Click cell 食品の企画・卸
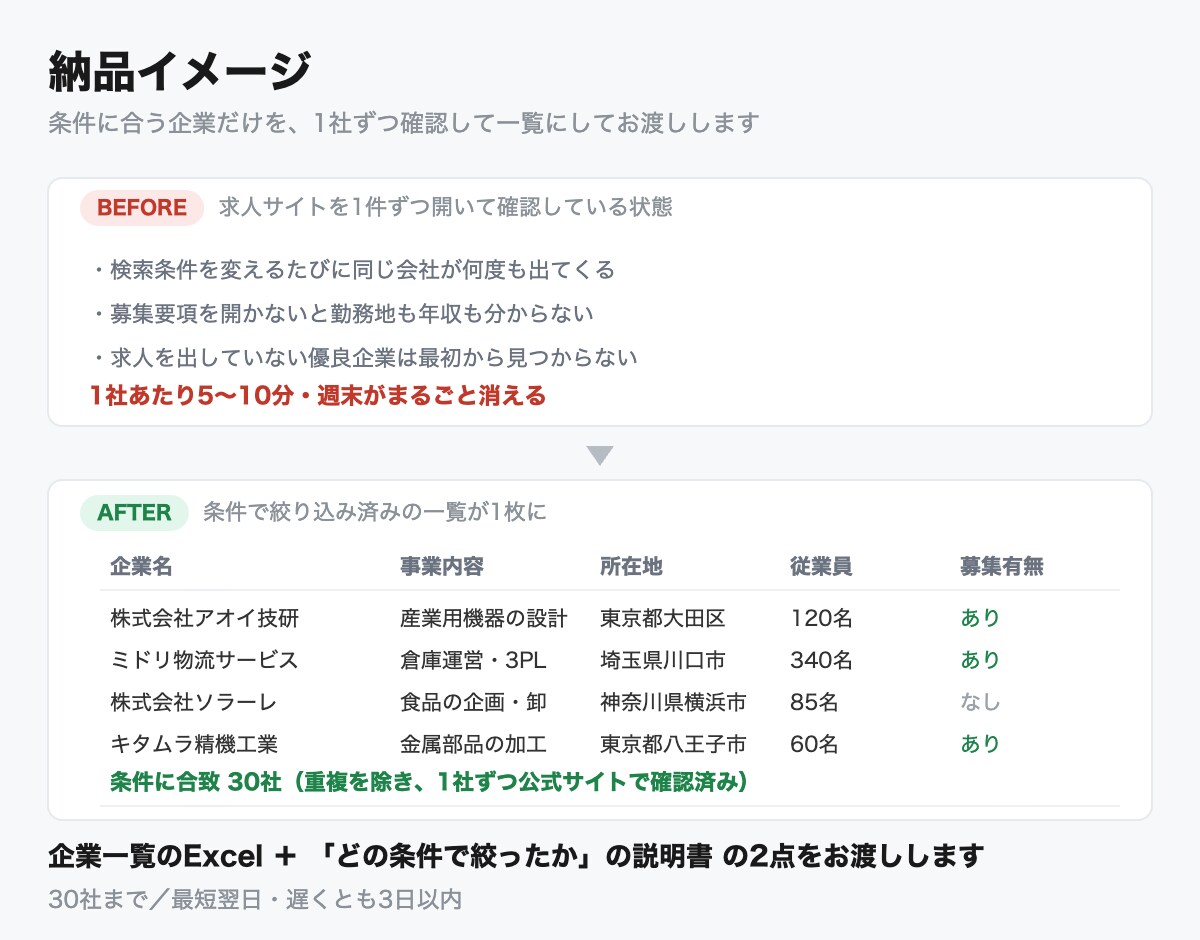The width and height of the screenshot is (1200, 940). (473, 702)
